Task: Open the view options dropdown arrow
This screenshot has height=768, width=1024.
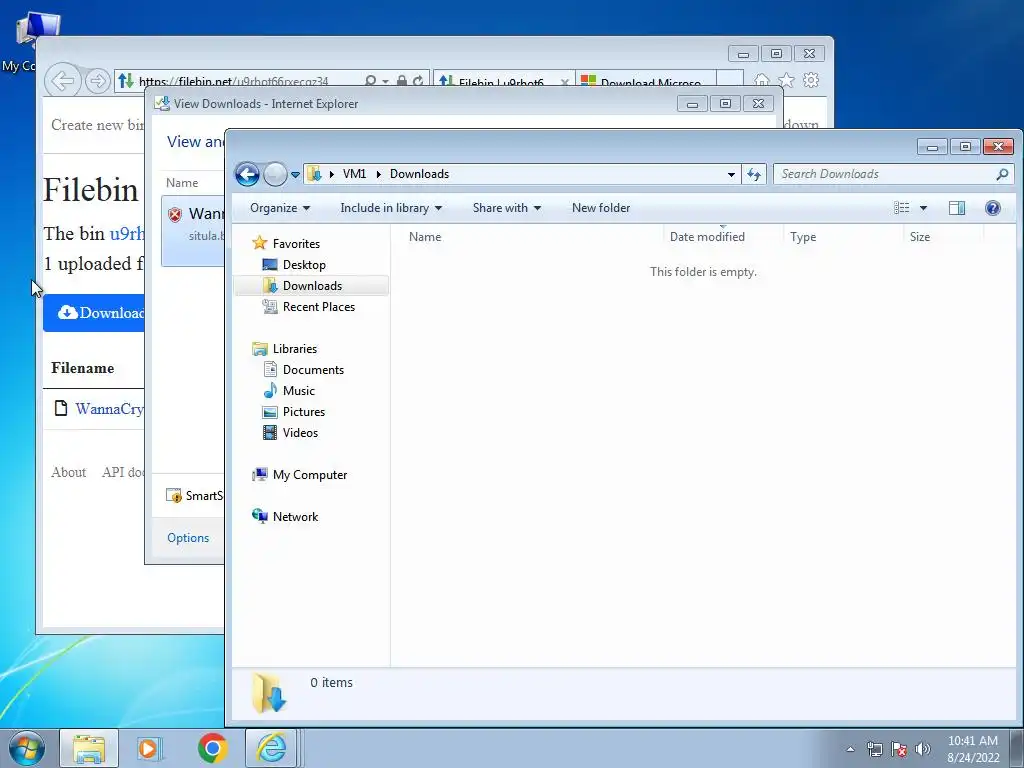Action: click(x=923, y=208)
